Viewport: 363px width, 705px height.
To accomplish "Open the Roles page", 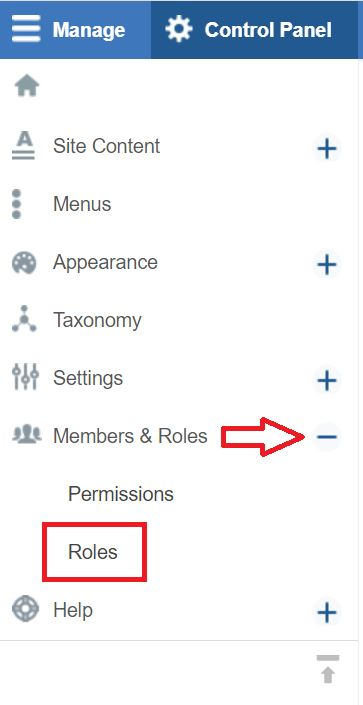I will click(x=93, y=552).
